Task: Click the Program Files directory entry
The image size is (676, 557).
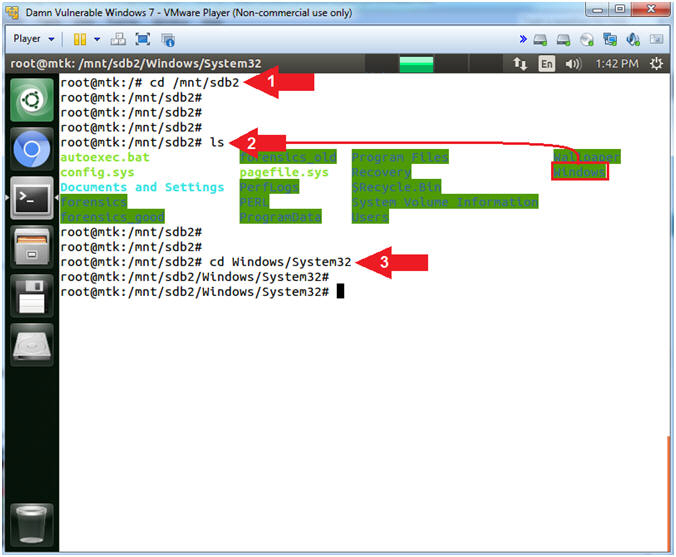Action: (400, 157)
